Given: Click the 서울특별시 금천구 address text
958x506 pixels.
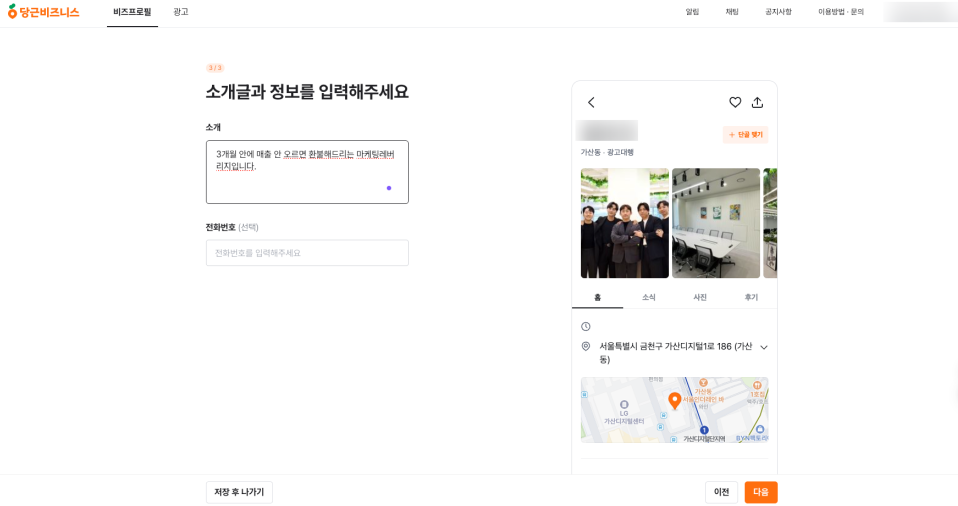Looking at the screenshot, I should point(676,353).
